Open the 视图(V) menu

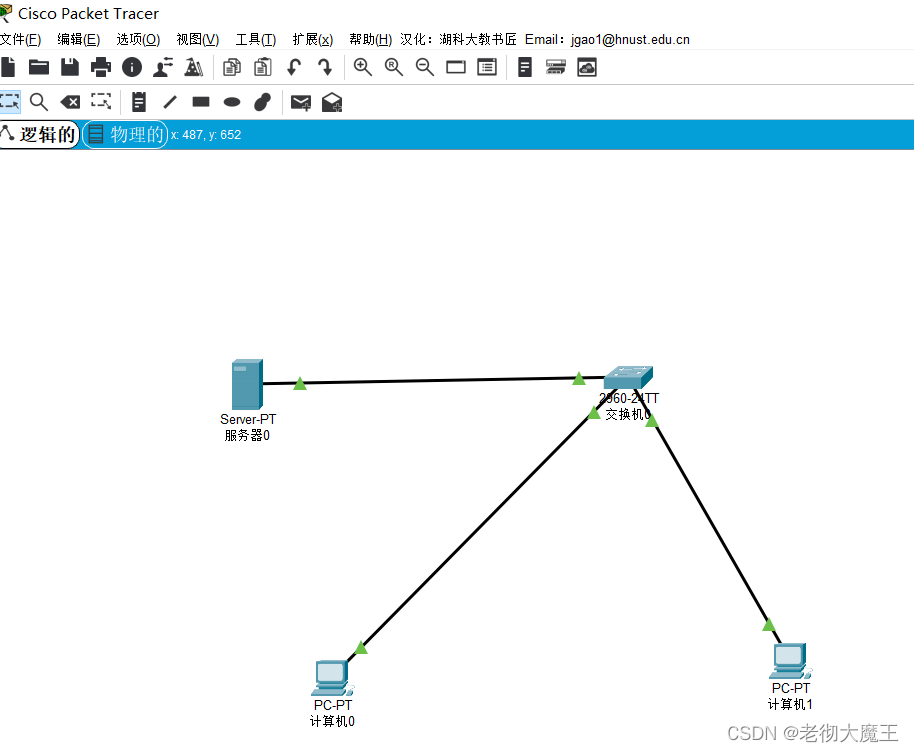click(x=198, y=39)
